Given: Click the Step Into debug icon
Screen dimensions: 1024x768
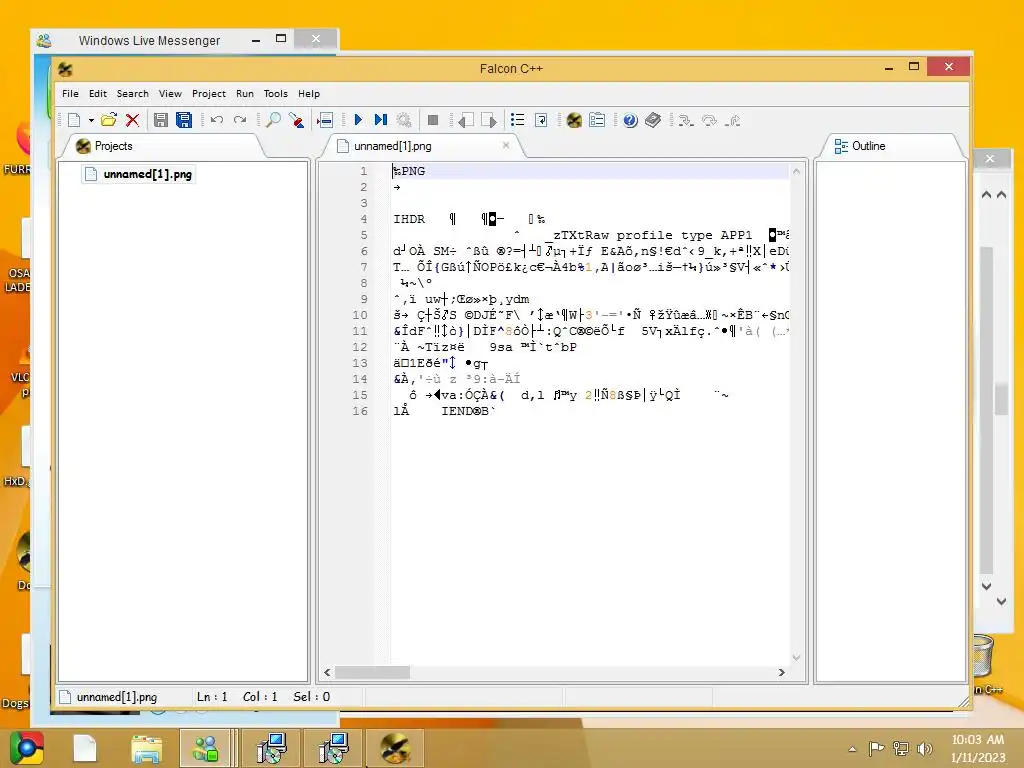Looking at the screenshot, I should tap(686, 120).
